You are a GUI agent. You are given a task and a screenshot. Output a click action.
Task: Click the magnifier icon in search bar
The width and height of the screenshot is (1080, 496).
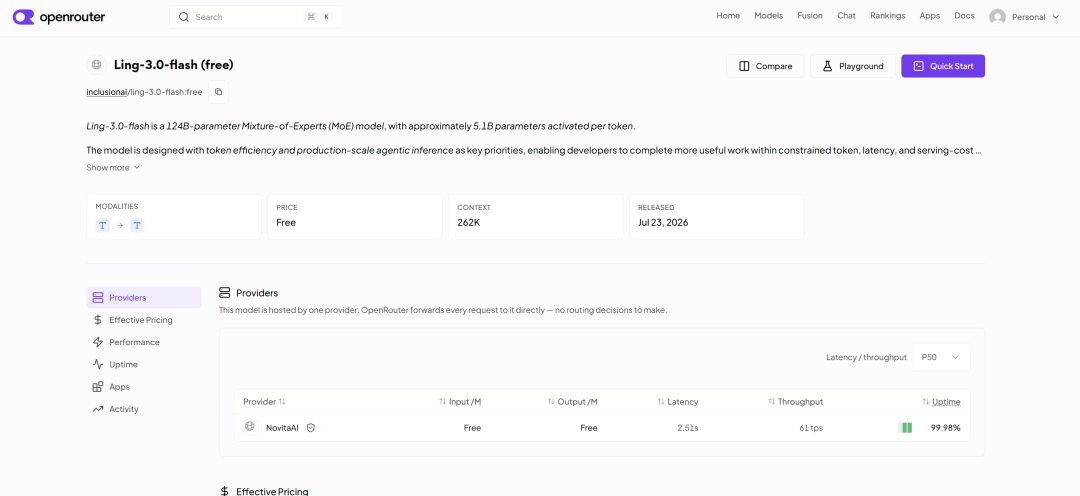coord(184,17)
